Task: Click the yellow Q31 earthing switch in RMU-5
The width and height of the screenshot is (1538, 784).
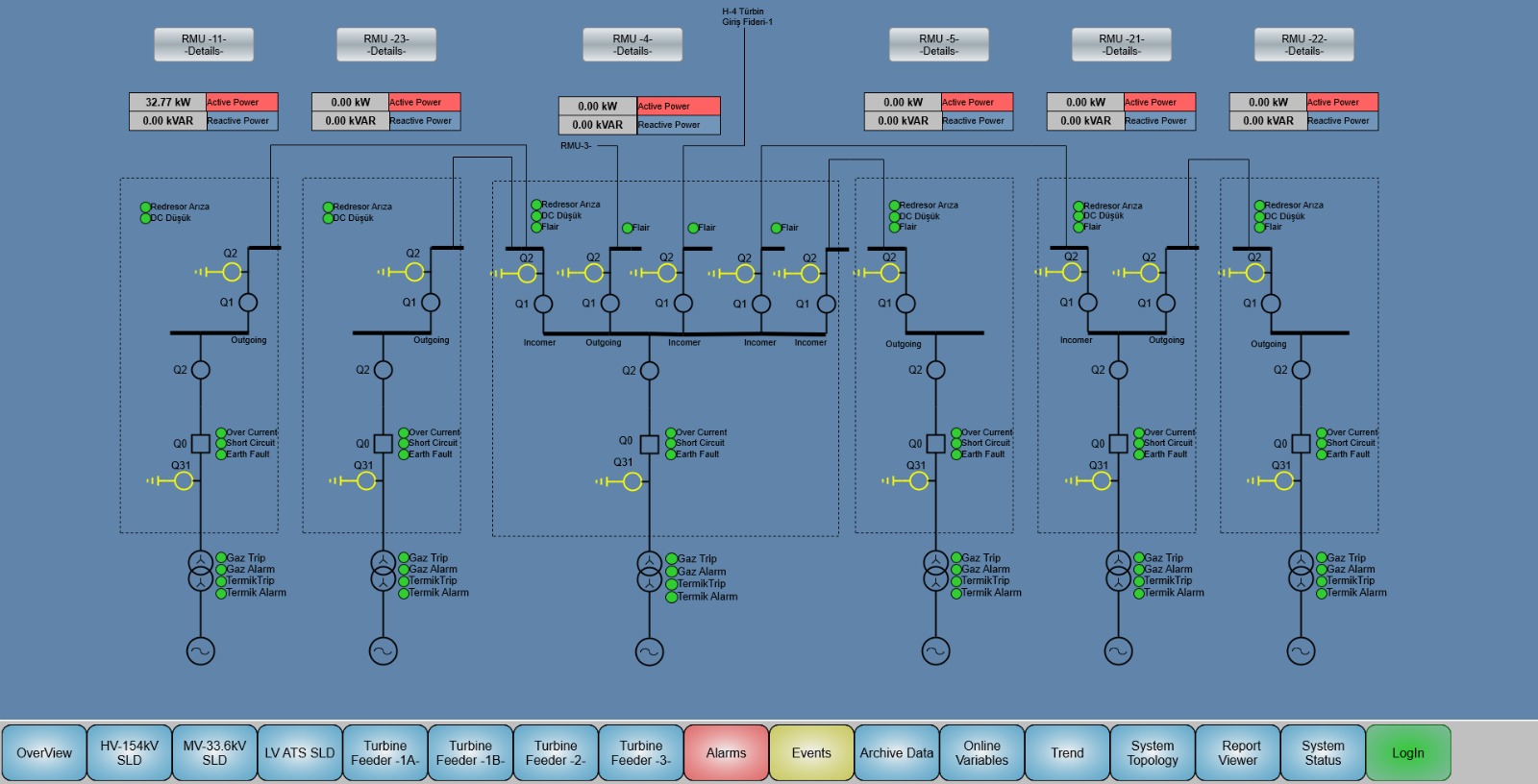Action: pos(919,480)
